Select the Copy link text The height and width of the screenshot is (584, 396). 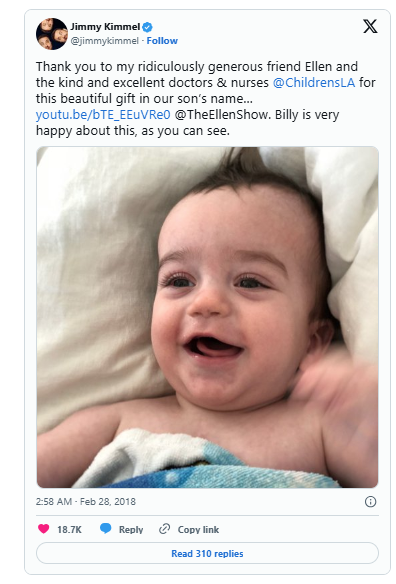[x=198, y=530]
